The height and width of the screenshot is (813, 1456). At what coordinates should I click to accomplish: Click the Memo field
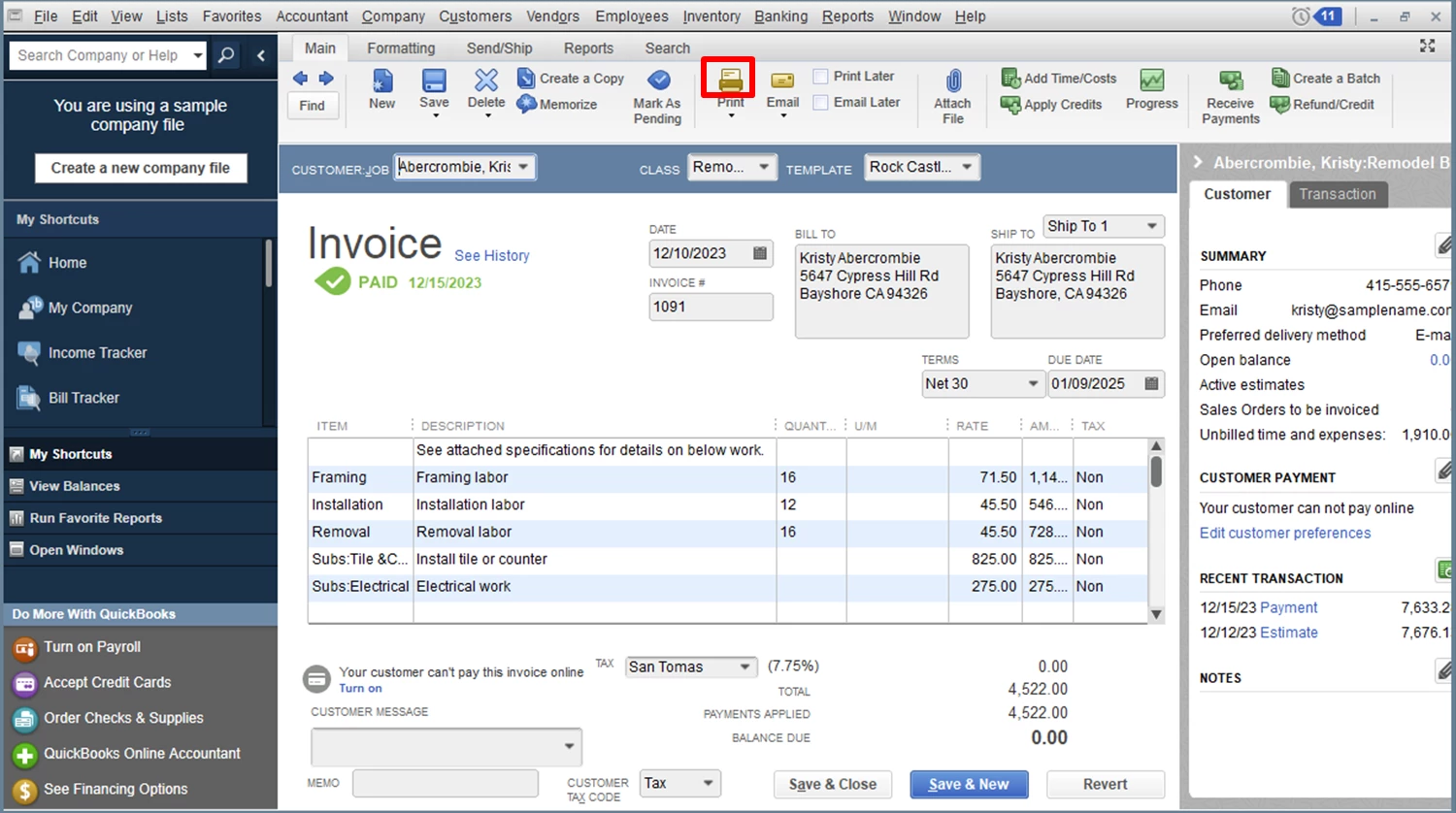(446, 784)
